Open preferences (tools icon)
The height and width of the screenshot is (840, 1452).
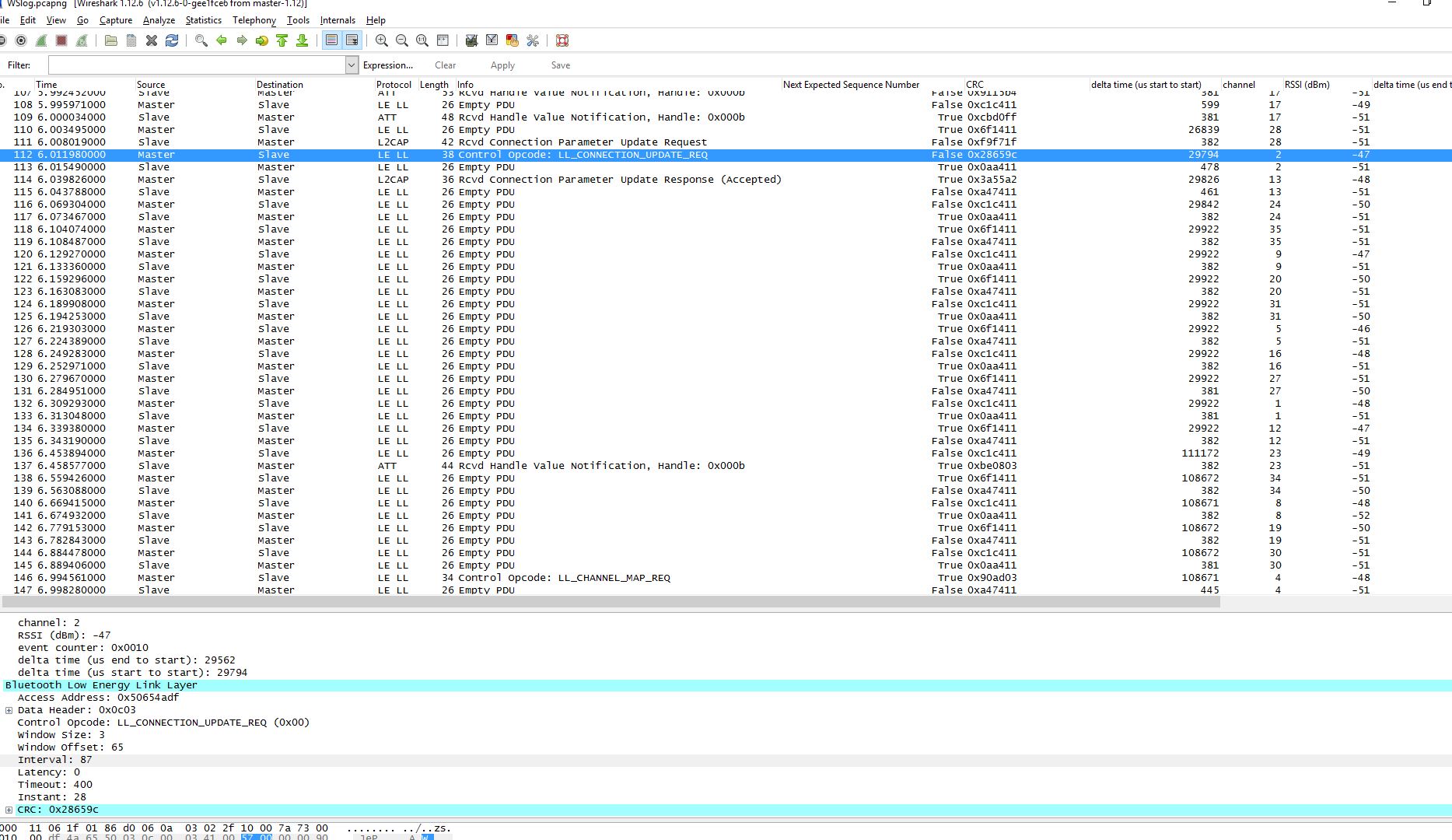click(533, 40)
